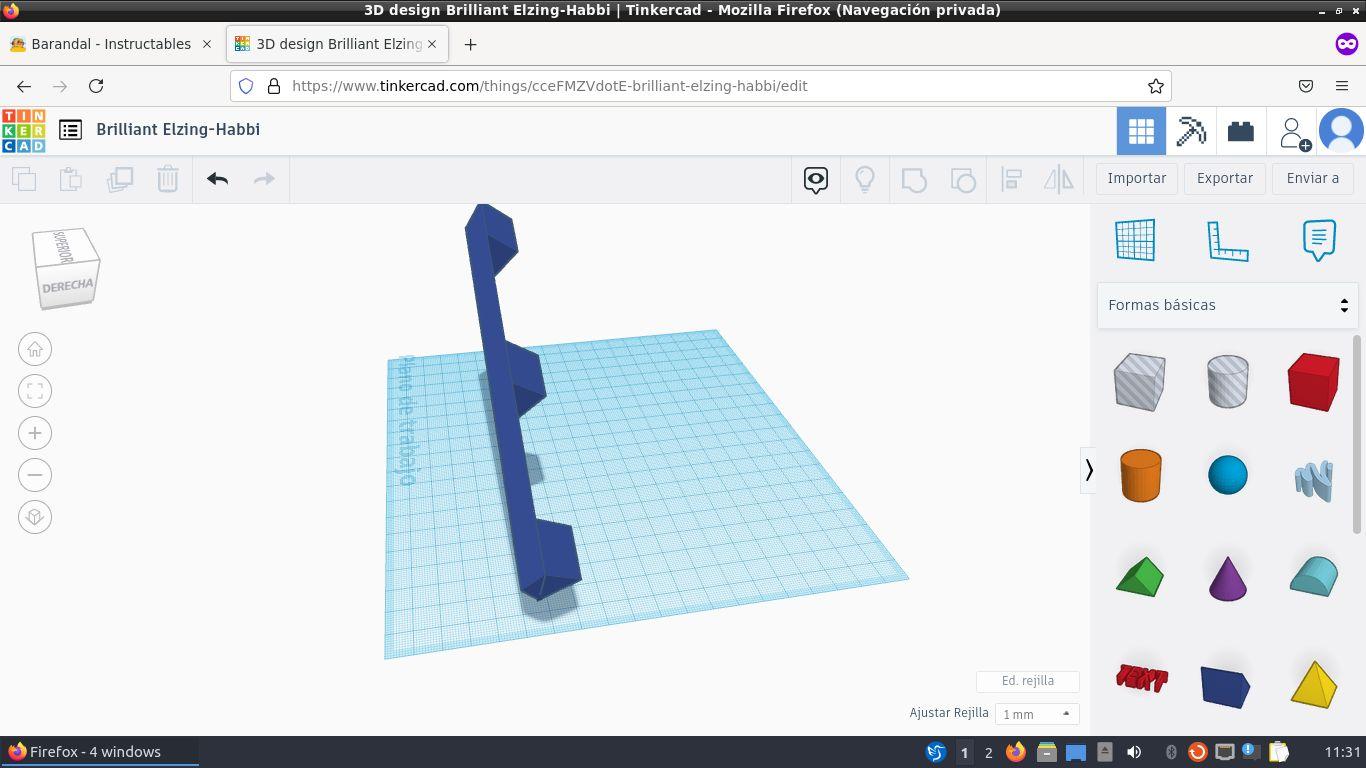
Task: Click the Exportar button
Action: pos(1225,178)
